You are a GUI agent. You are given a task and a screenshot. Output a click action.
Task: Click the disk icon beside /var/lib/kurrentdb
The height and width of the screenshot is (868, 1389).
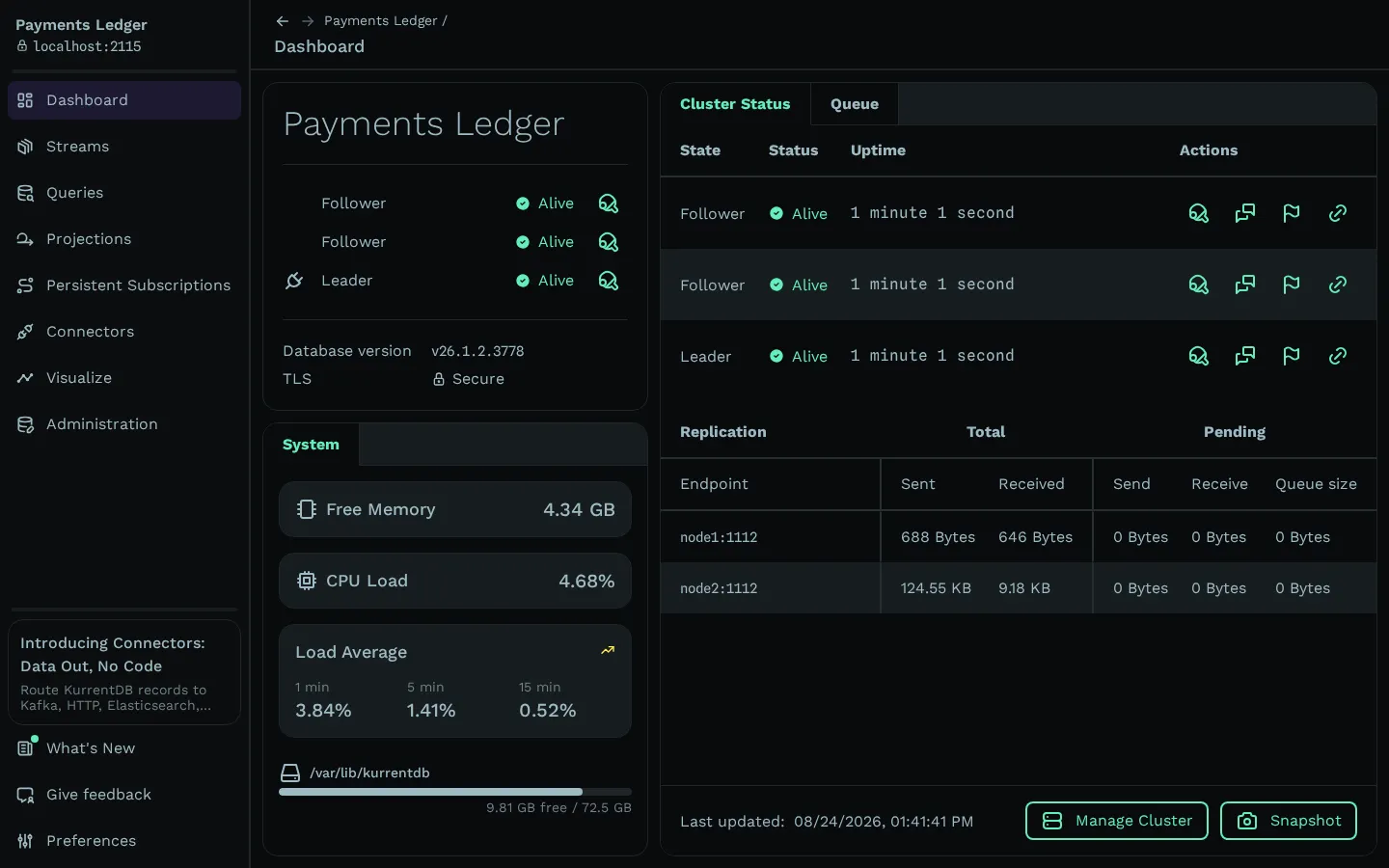[290, 773]
